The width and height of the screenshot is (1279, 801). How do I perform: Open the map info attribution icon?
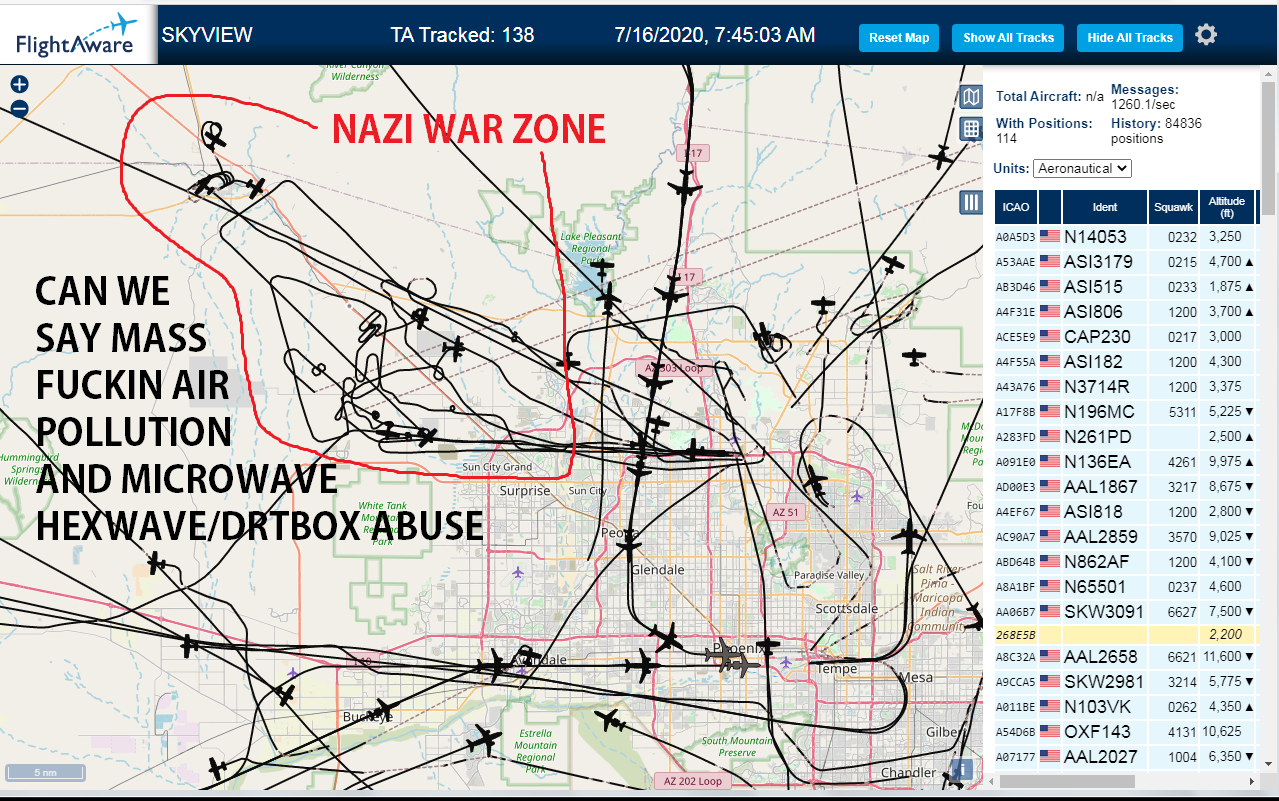[x=962, y=770]
